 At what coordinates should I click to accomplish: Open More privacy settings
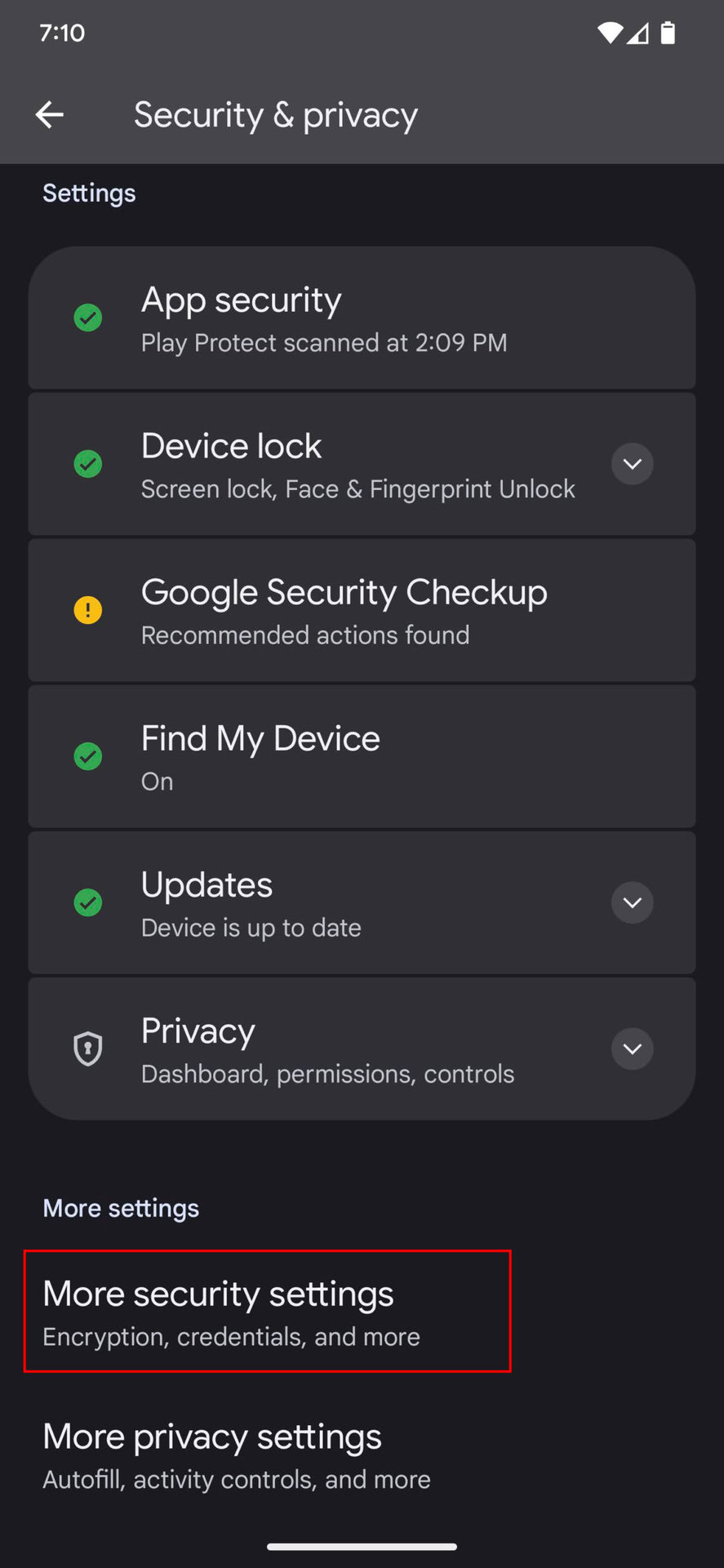coord(237,1456)
